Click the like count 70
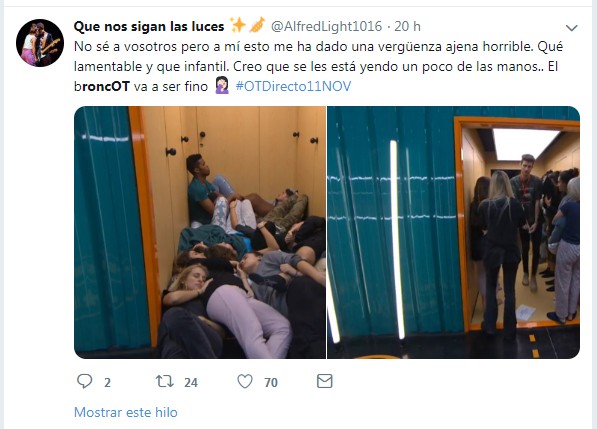Viewport: 597px width, 429px height. (271, 382)
